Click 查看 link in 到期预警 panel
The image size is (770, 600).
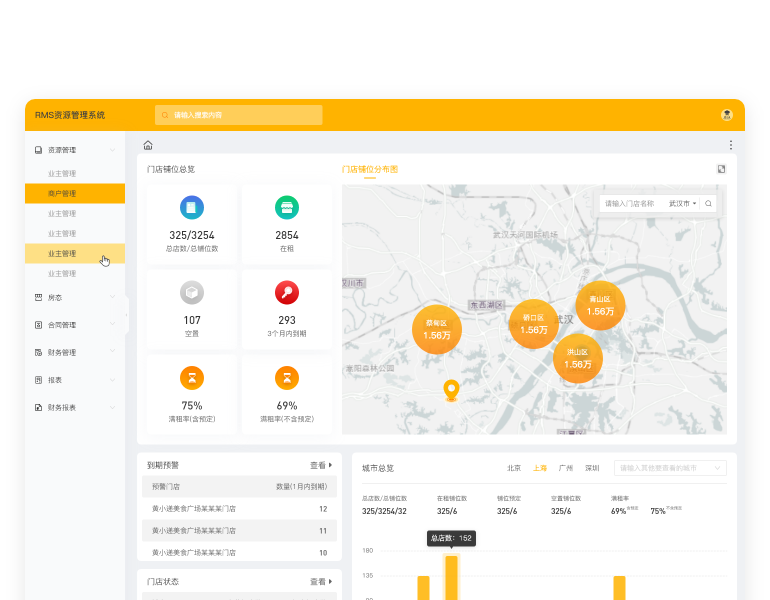point(320,465)
